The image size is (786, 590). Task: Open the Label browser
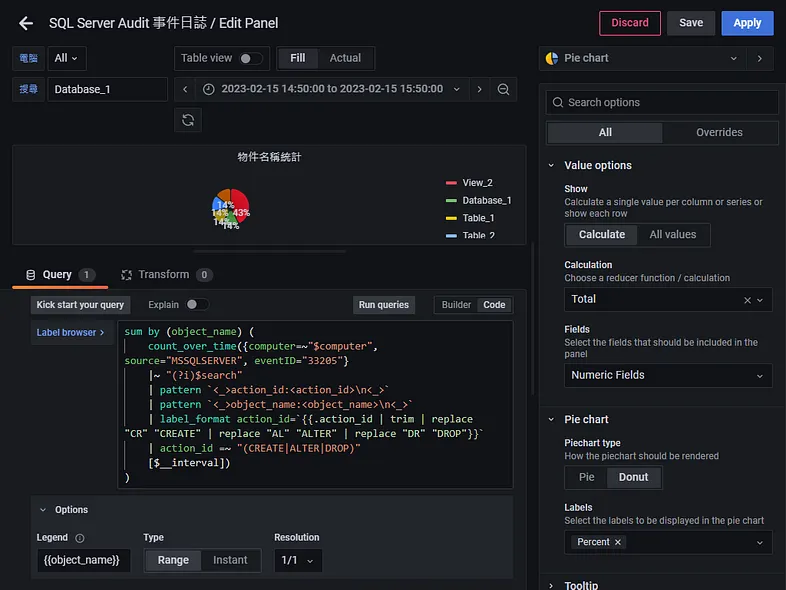(x=71, y=332)
